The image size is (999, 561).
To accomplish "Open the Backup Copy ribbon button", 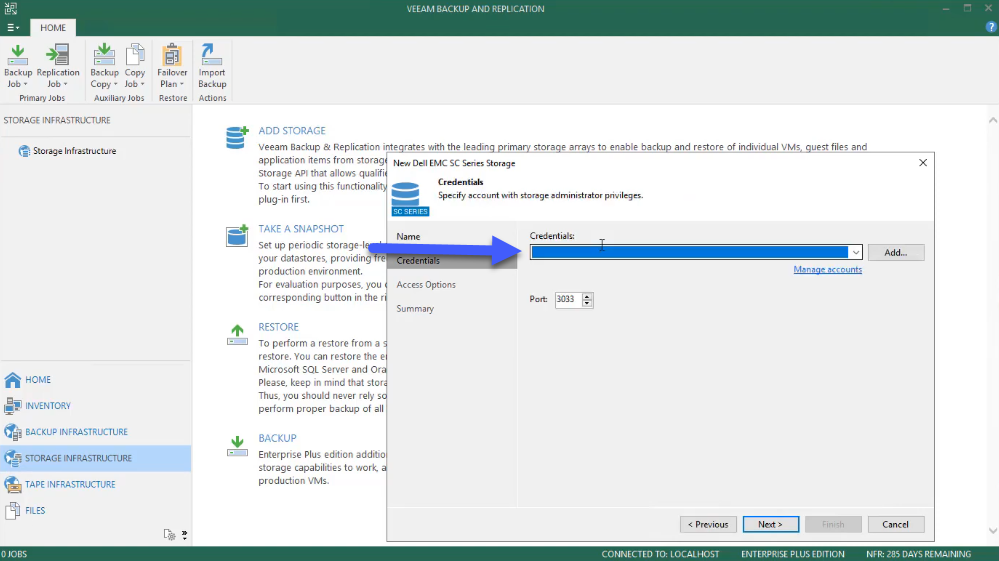I will [x=104, y=66].
